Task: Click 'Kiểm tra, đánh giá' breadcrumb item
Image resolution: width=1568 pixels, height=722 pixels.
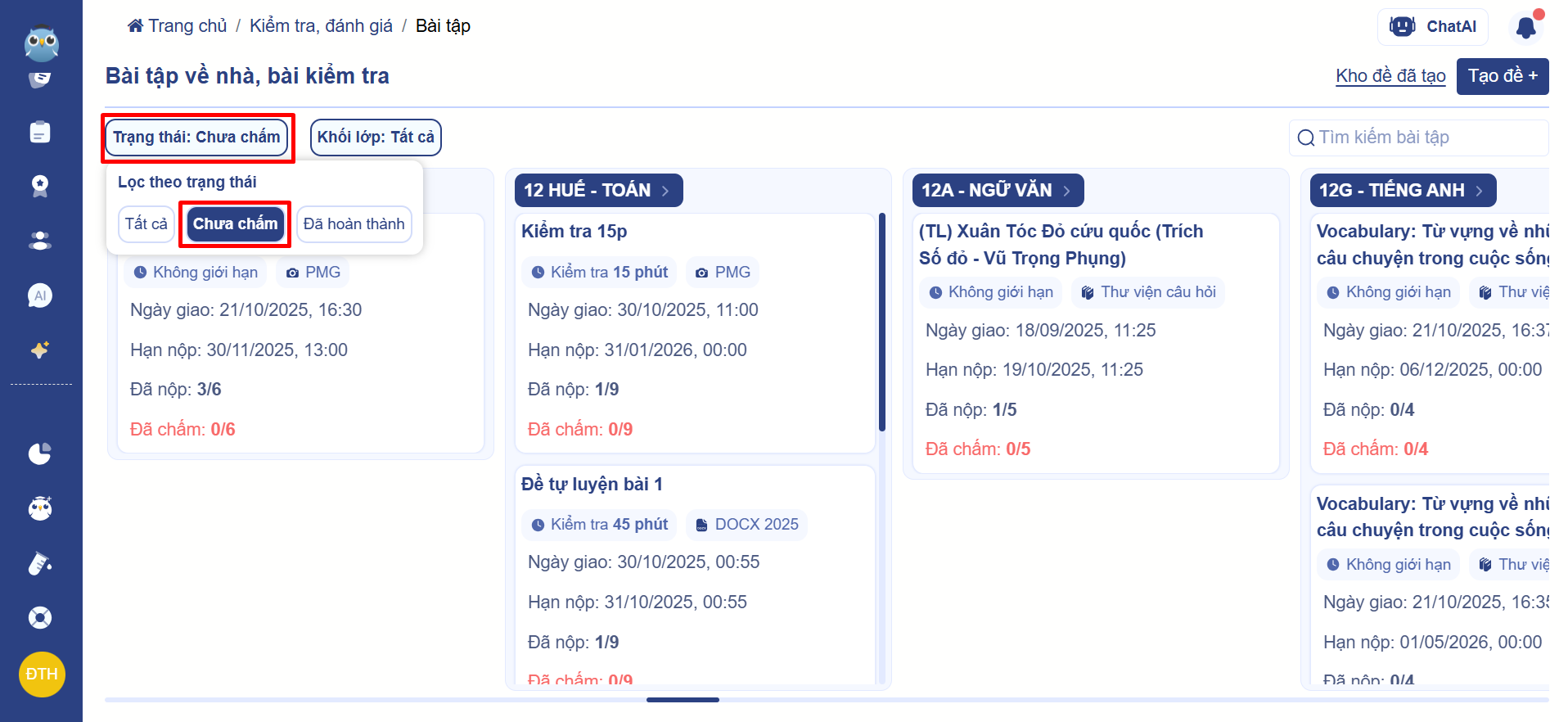Action: tap(321, 26)
